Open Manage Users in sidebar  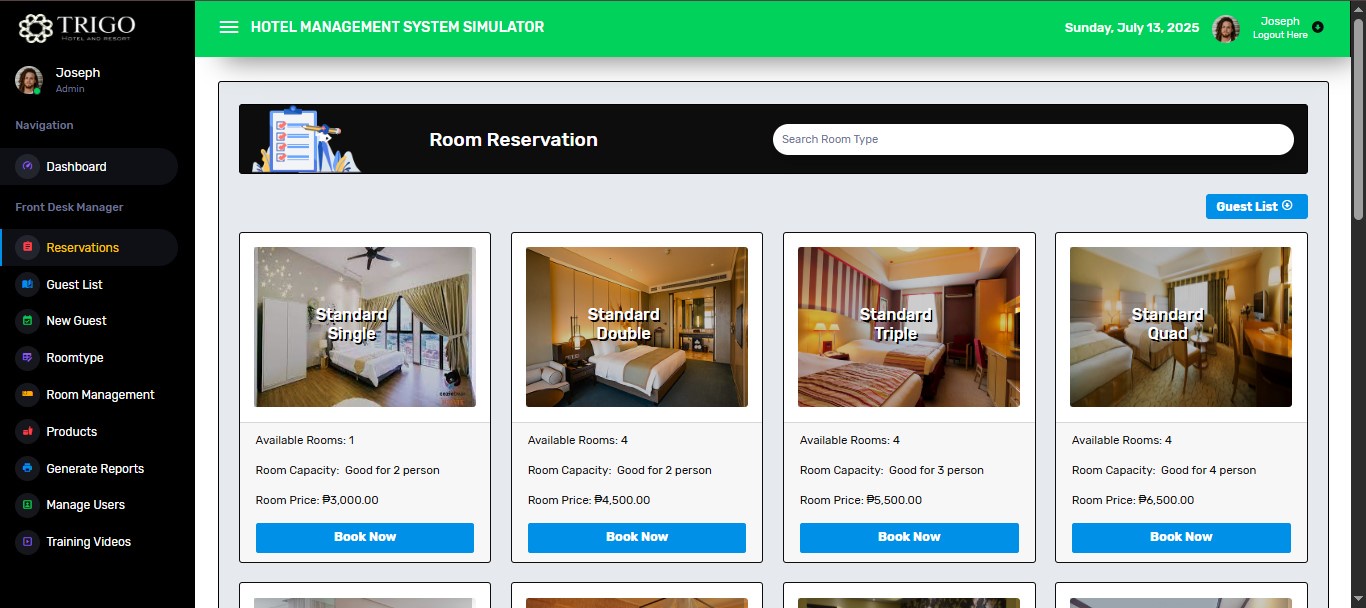pos(90,505)
